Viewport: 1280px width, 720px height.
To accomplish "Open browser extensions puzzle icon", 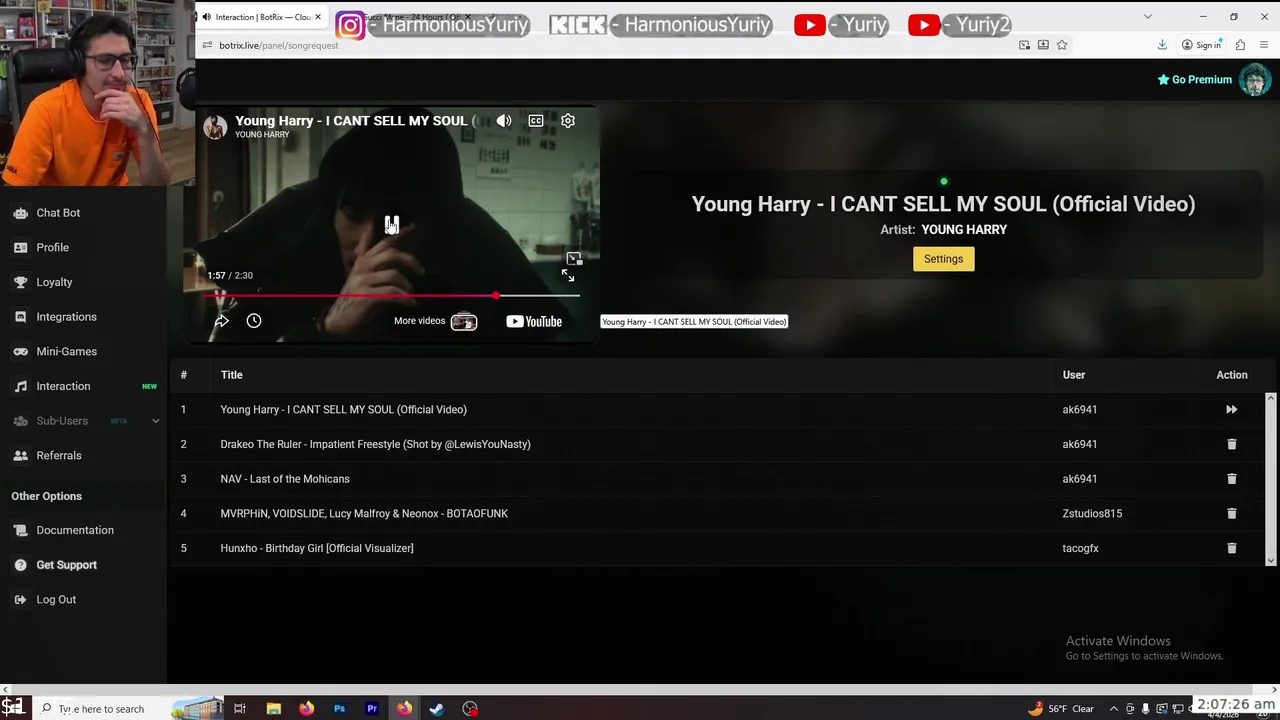I will [1240, 45].
